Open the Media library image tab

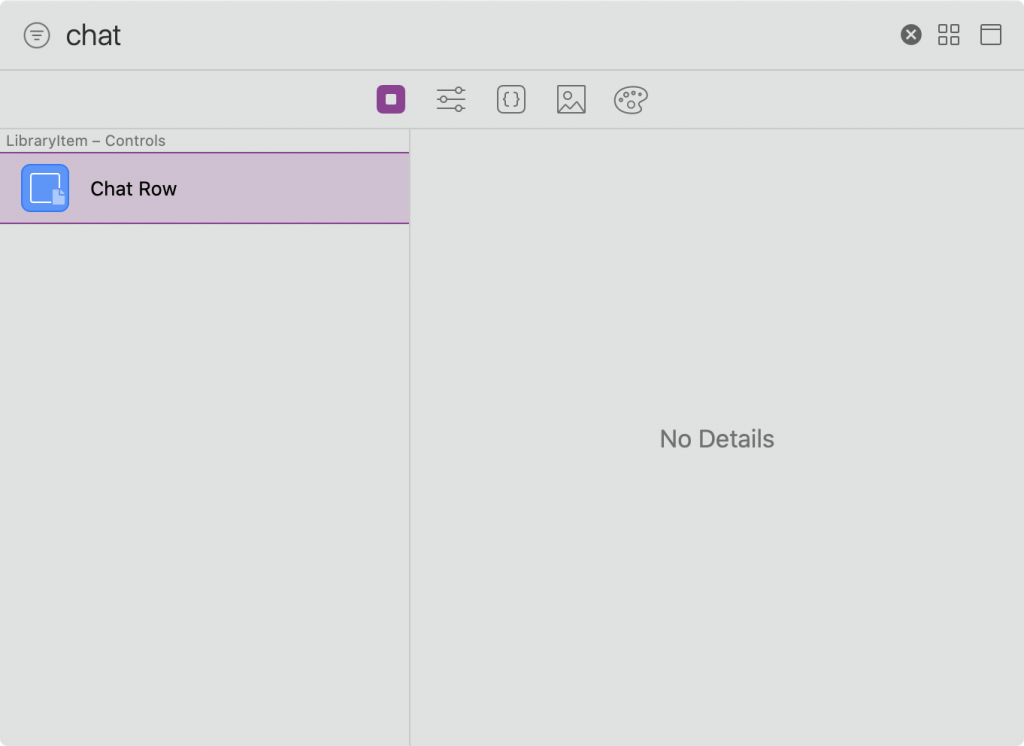coord(571,99)
